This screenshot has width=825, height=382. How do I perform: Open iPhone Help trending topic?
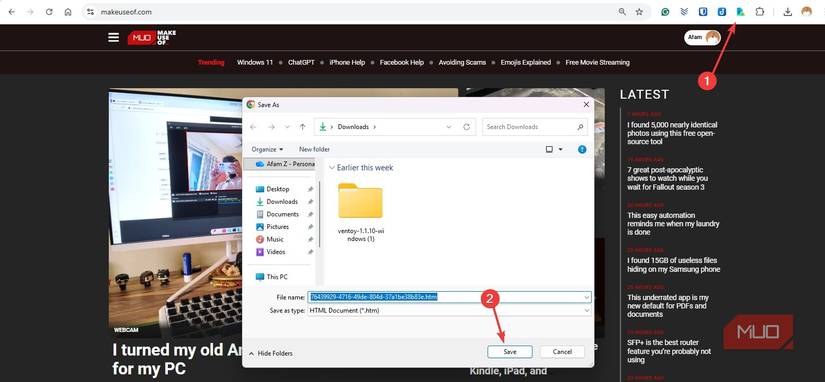[x=347, y=62]
